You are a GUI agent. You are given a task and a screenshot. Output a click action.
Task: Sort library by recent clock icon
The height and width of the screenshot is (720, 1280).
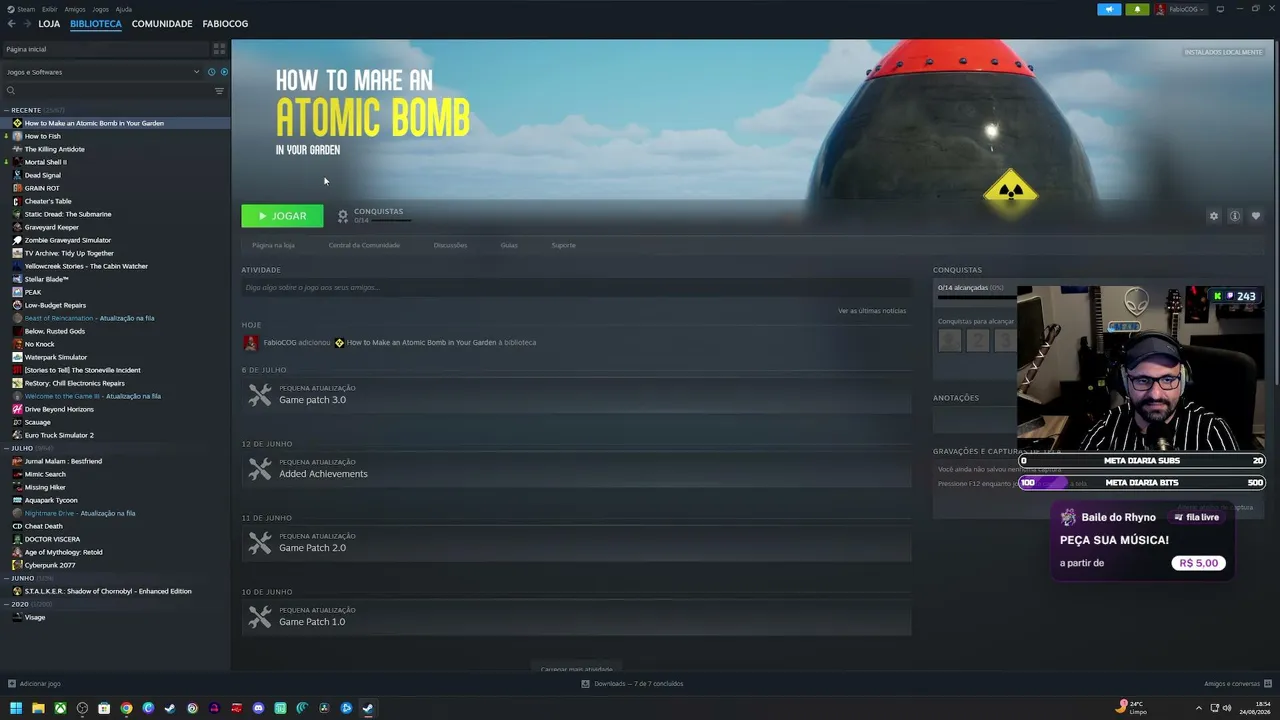click(x=211, y=72)
